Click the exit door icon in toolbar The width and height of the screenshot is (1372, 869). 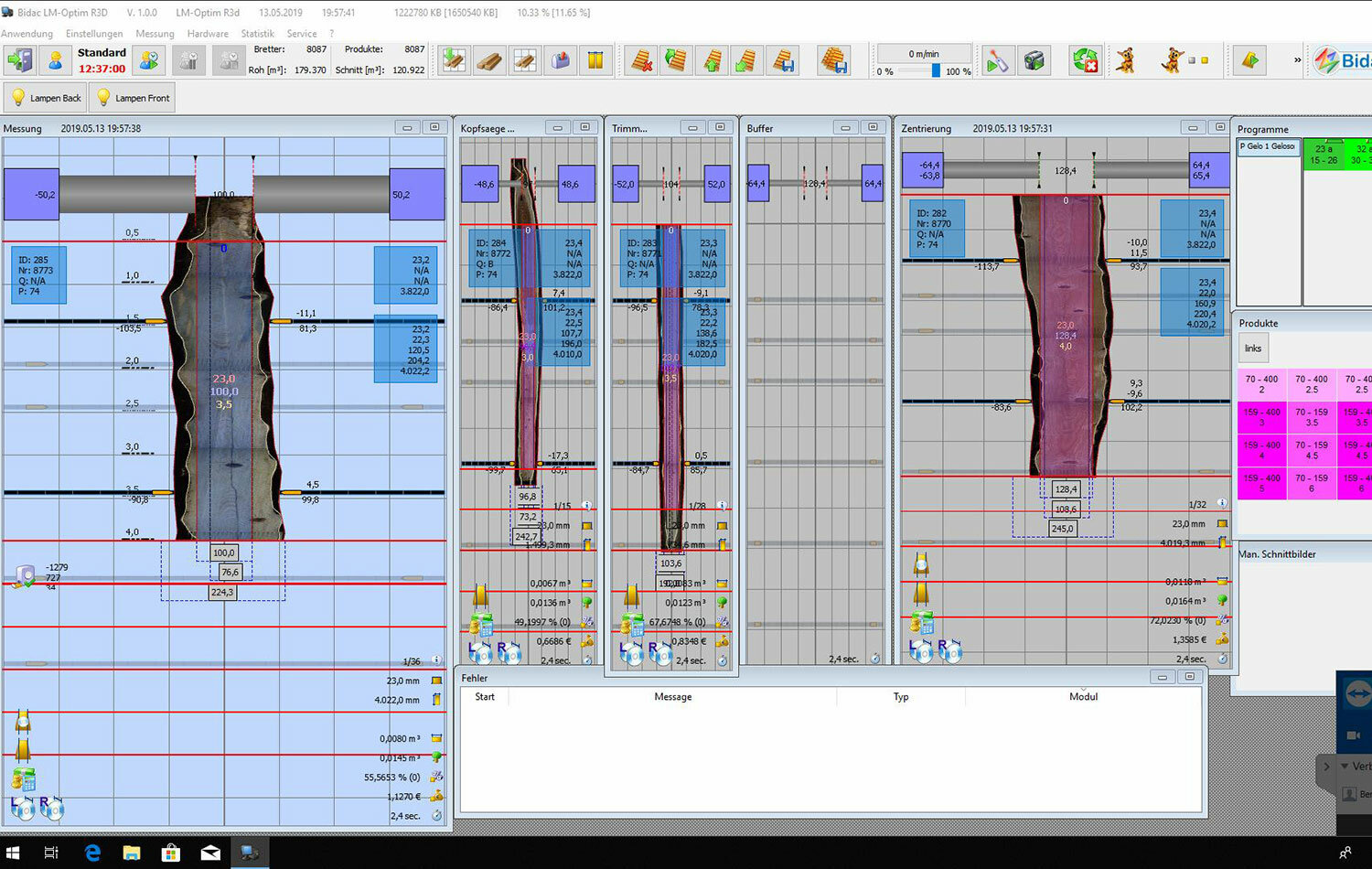click(x=20, y=61)
